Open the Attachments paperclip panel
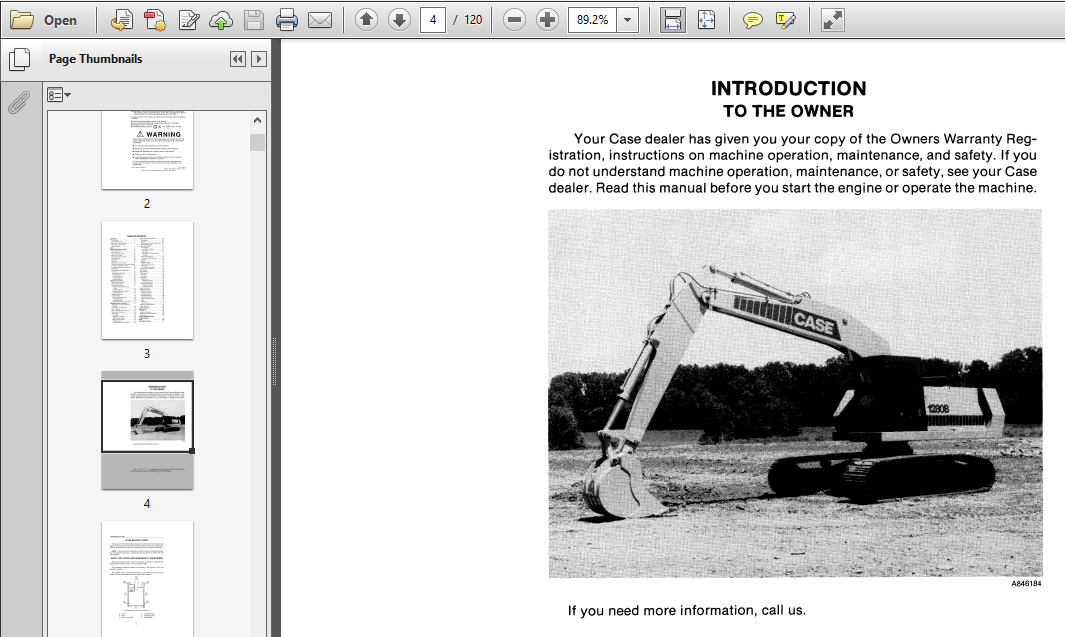This screenshot has height=637, width=1065. 19,103
